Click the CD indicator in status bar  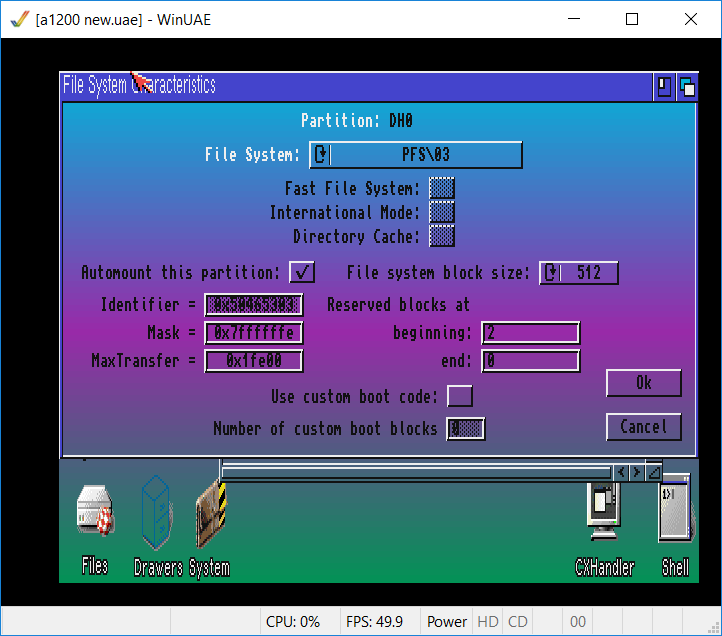(x=517, y=621)
